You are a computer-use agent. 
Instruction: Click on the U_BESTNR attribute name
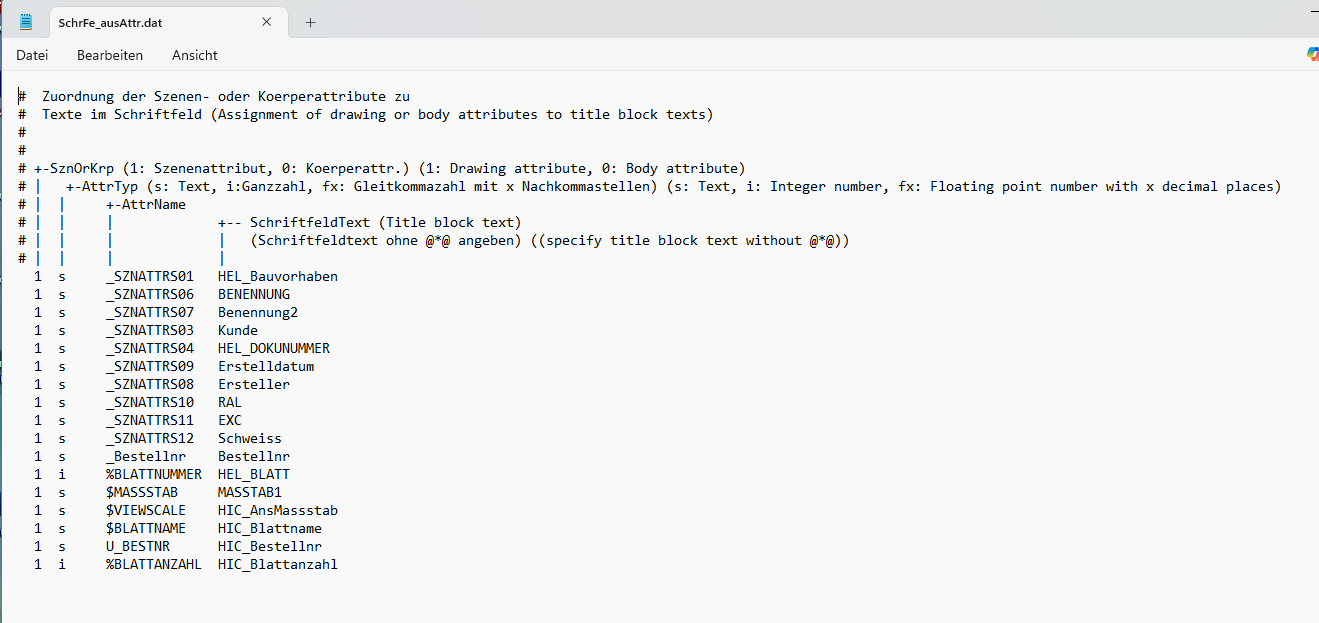click(x=138, y=546)
